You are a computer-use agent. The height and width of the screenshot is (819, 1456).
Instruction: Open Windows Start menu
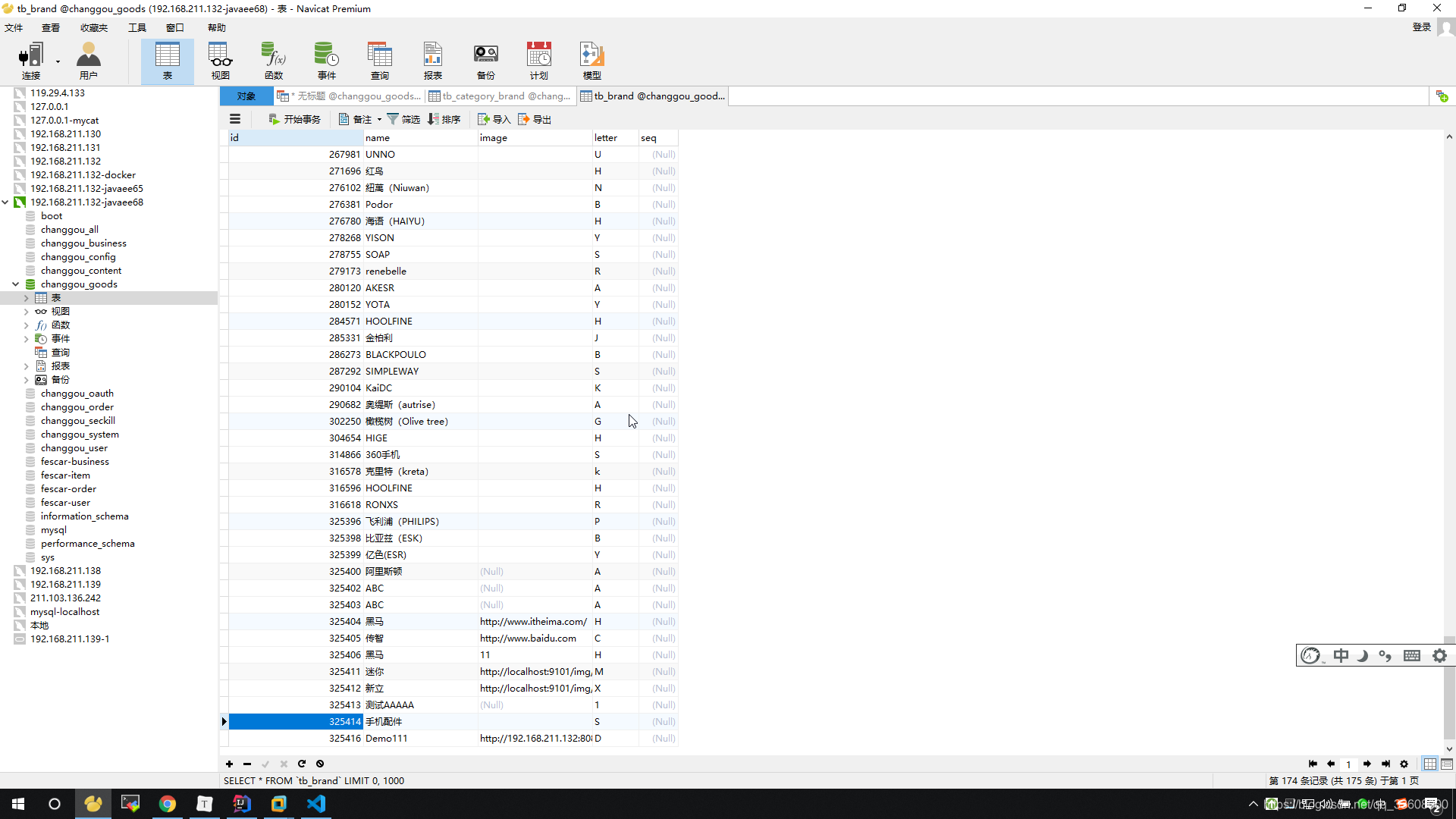pyautogui.click(x=18, y=804)
